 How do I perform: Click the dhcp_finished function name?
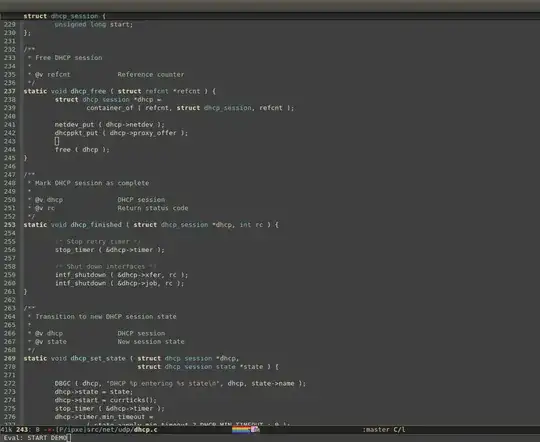tap(96, 225)
